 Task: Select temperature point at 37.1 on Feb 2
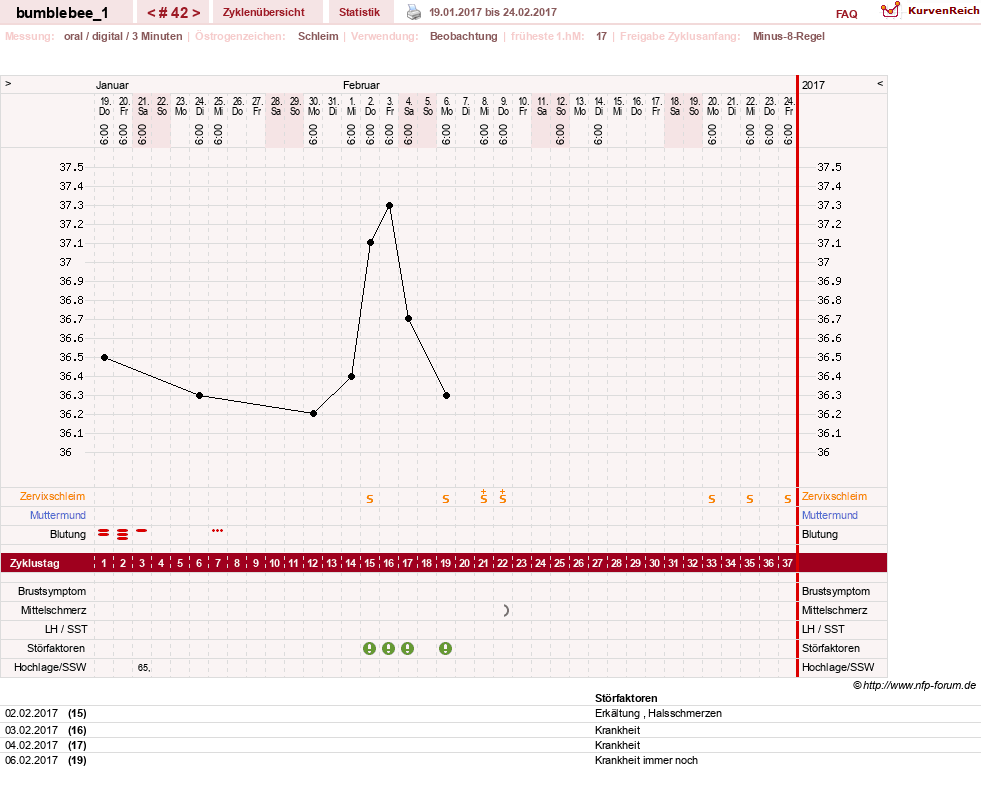pyautogui.click(x=370, y=243)
